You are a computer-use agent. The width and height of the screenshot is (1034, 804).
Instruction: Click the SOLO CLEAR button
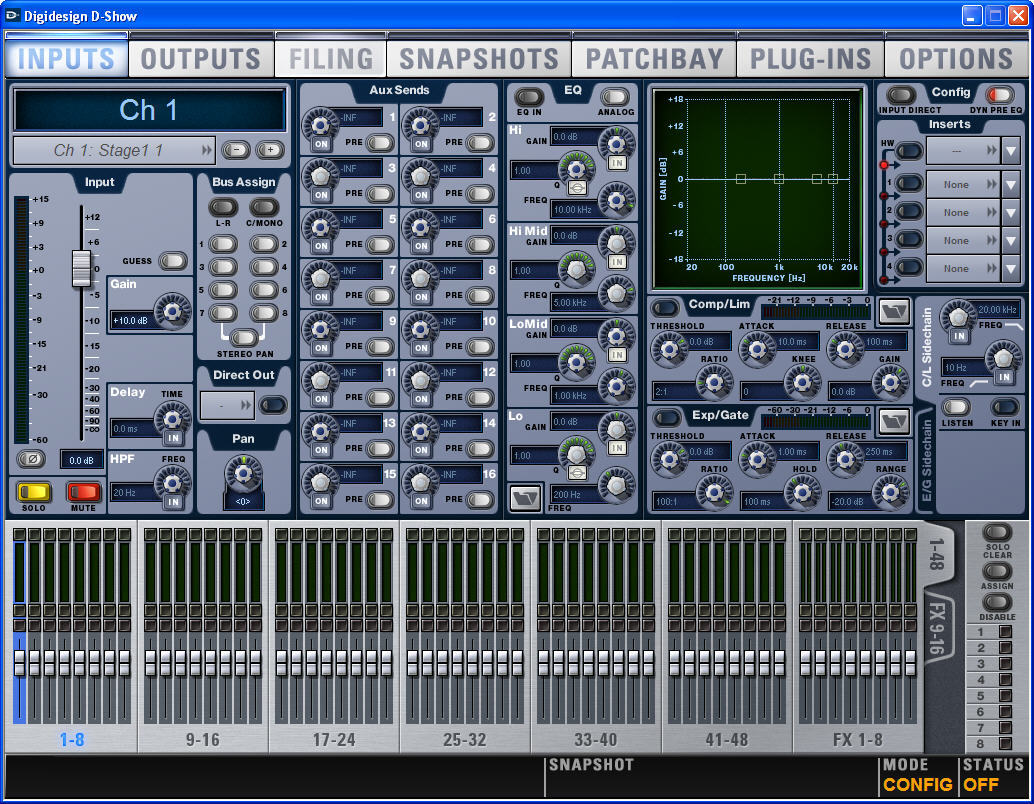996,533
